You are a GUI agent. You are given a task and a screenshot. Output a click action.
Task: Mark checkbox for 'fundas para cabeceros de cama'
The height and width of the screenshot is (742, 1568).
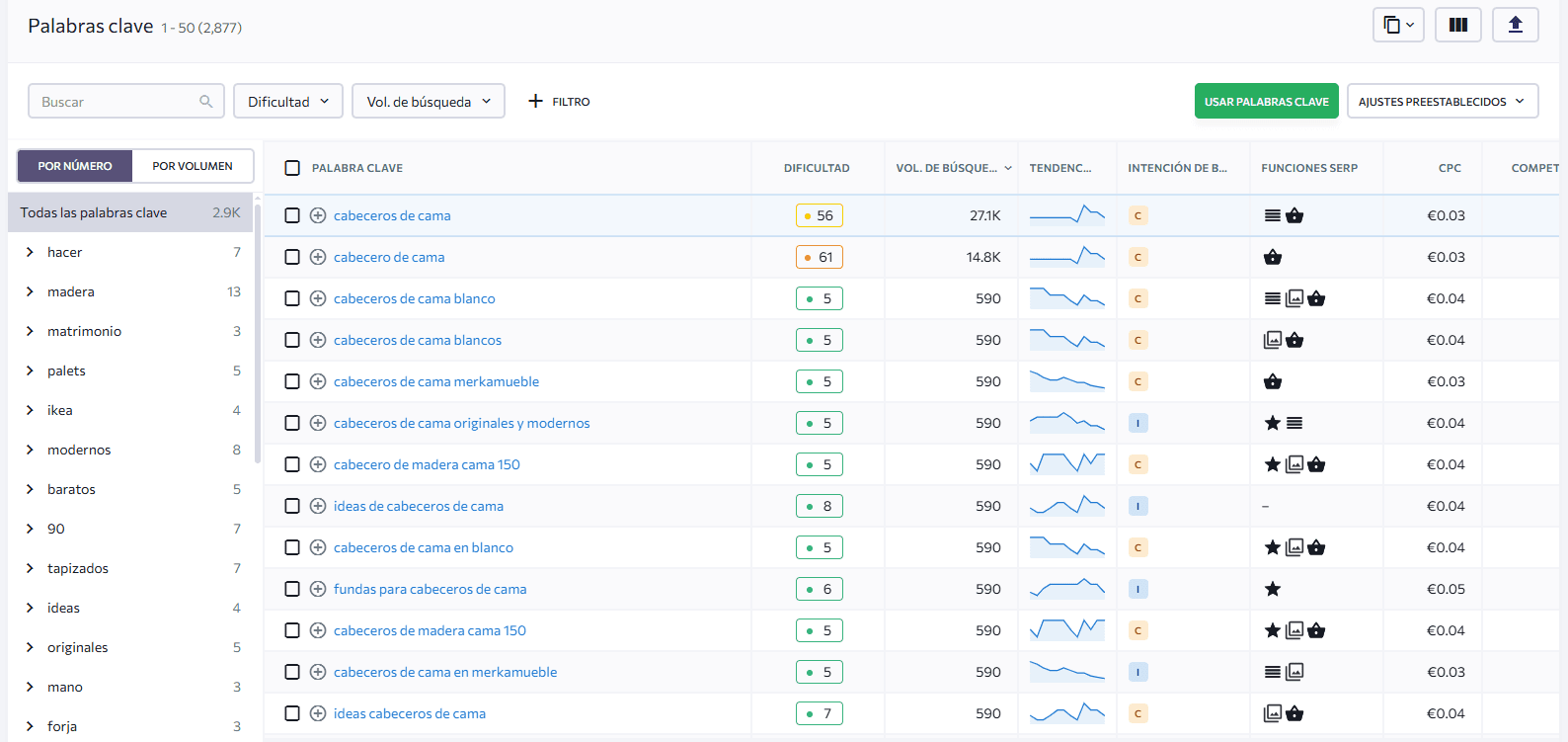pyautogui.click(x=292, y=589)
